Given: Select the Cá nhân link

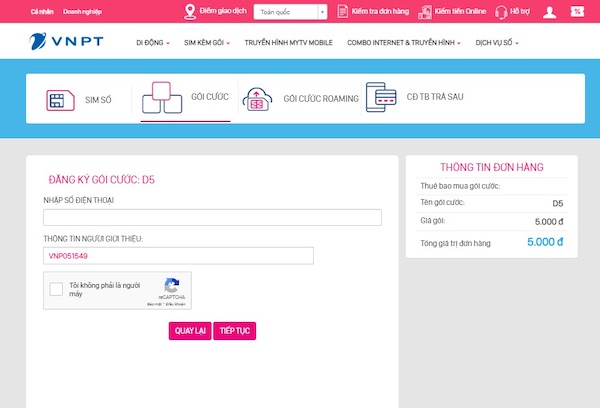Looking at the screenshot, I should pos(42,11).
